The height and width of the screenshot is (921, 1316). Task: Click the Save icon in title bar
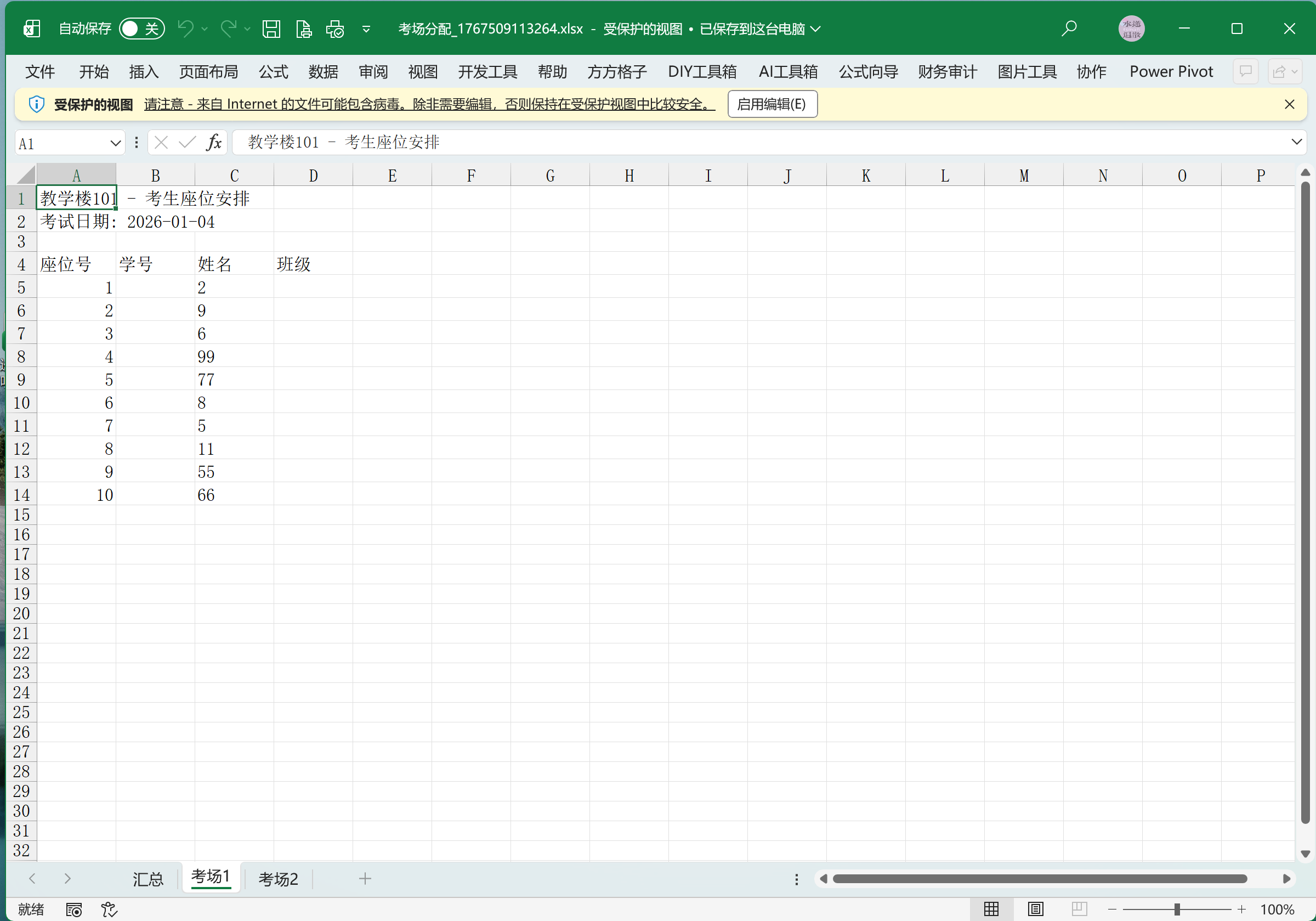coord(271,29)
